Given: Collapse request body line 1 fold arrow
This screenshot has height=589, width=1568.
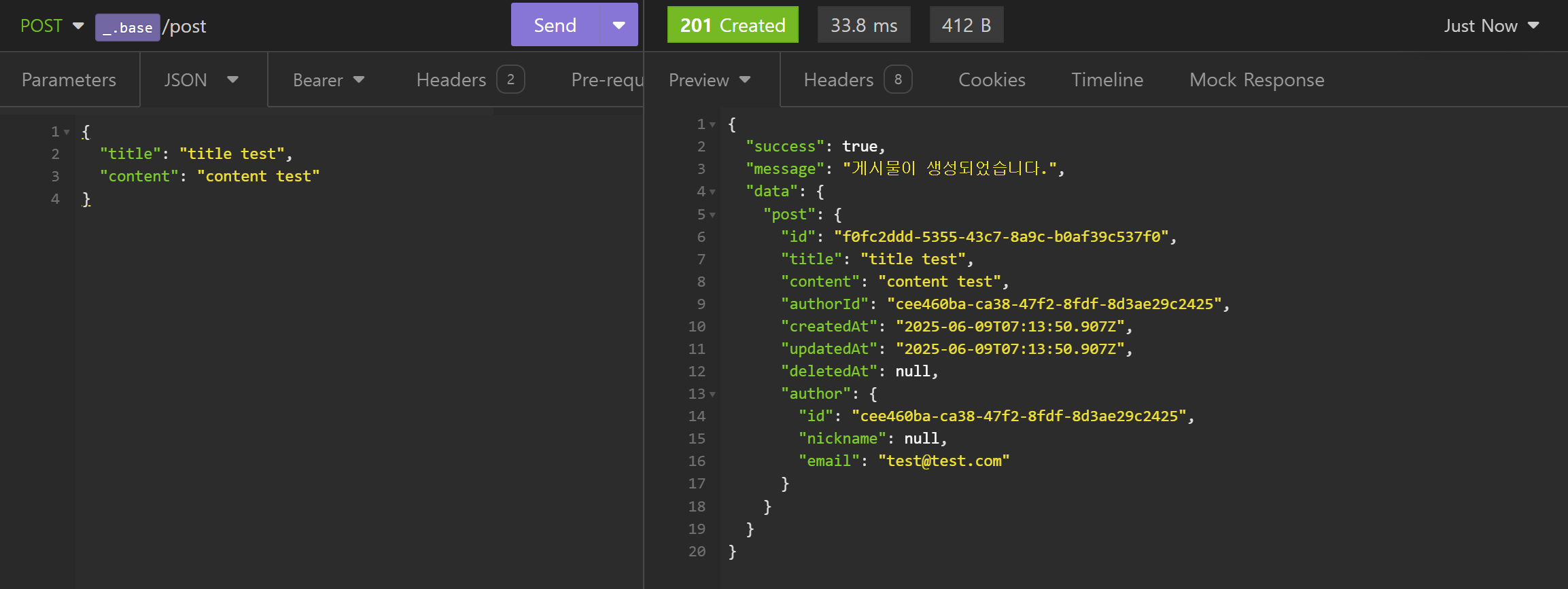Looking at the screenshot, I should [x=67, y=132].
